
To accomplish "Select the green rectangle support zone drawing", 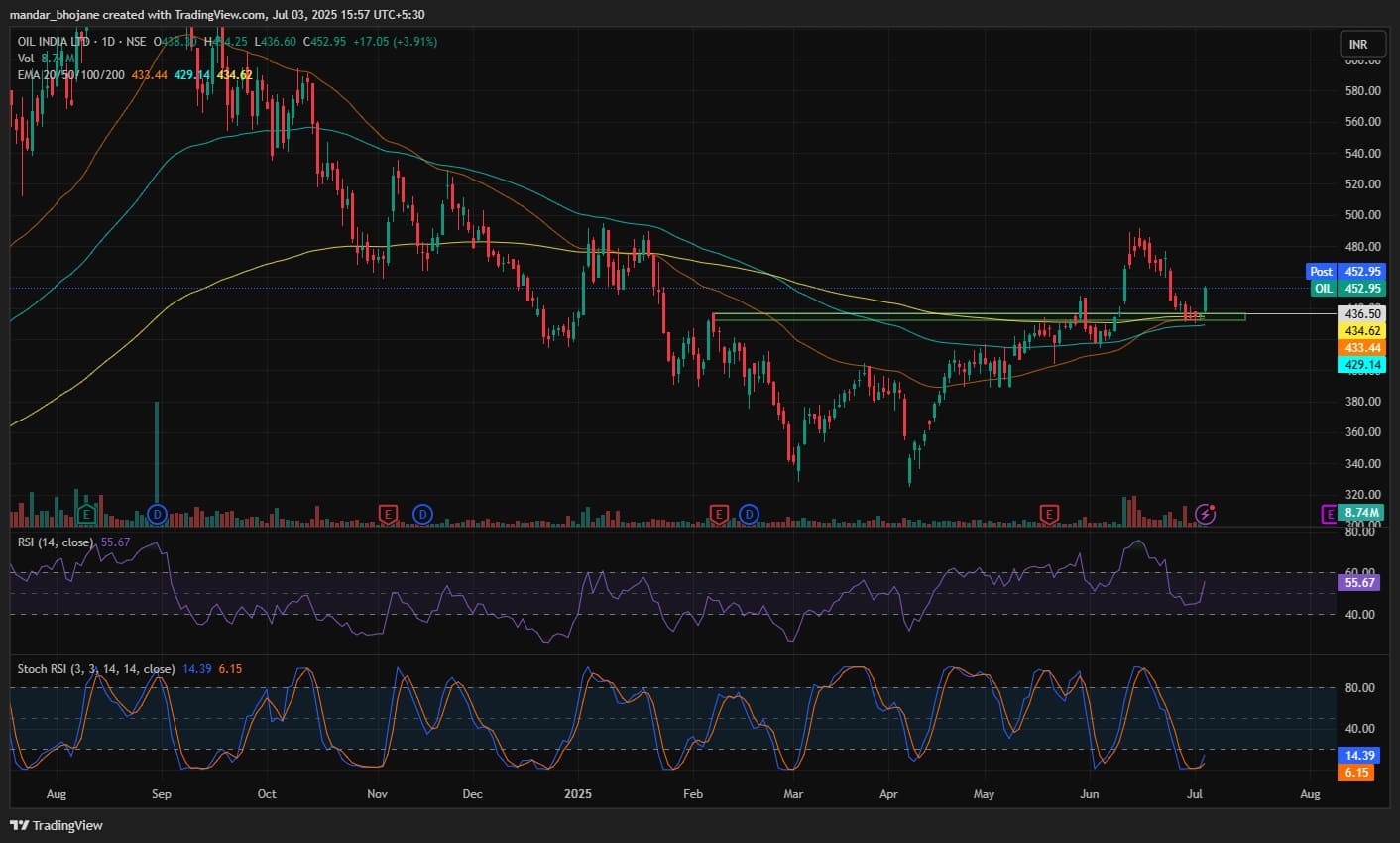I will point(979,317).
